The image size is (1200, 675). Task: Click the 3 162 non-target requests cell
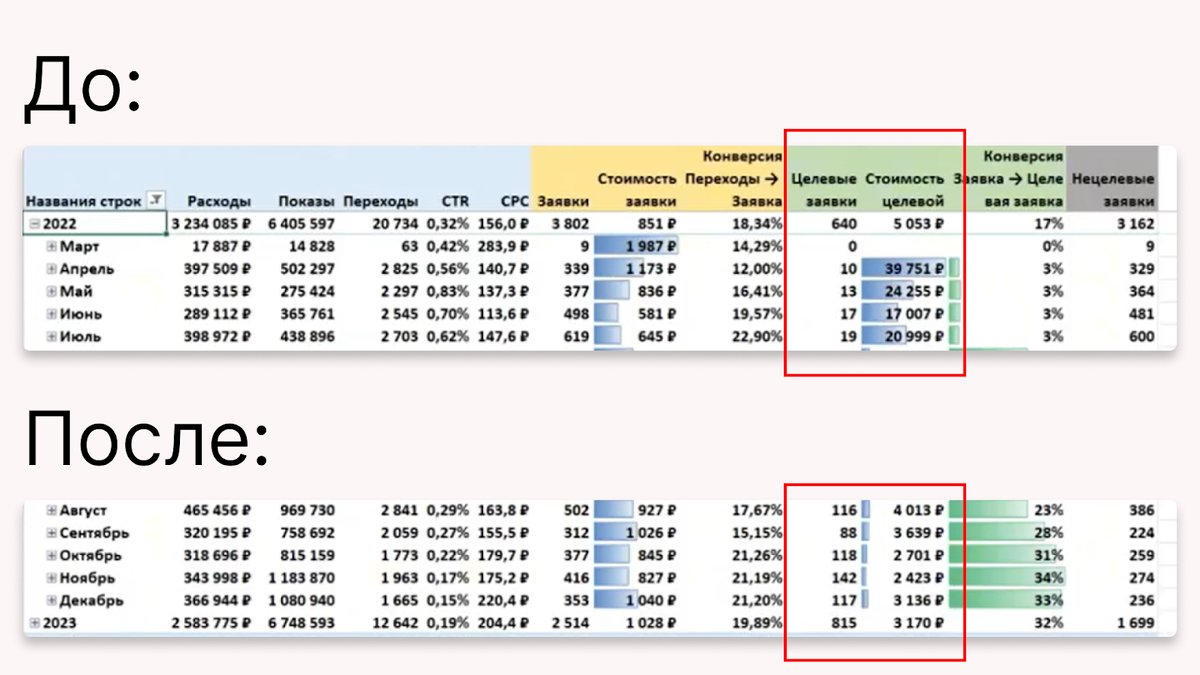1135,224
